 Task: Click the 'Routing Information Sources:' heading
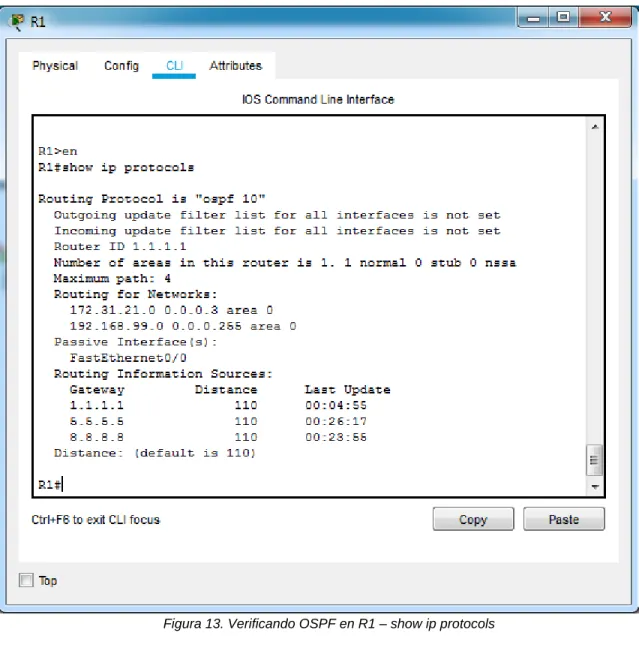coord(163,374)
